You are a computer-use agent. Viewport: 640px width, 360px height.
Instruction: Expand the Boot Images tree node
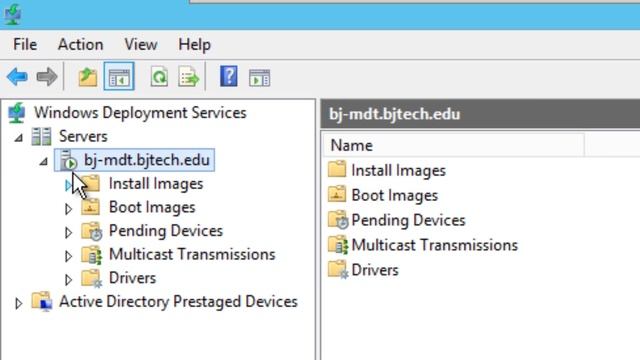[68, 209]
